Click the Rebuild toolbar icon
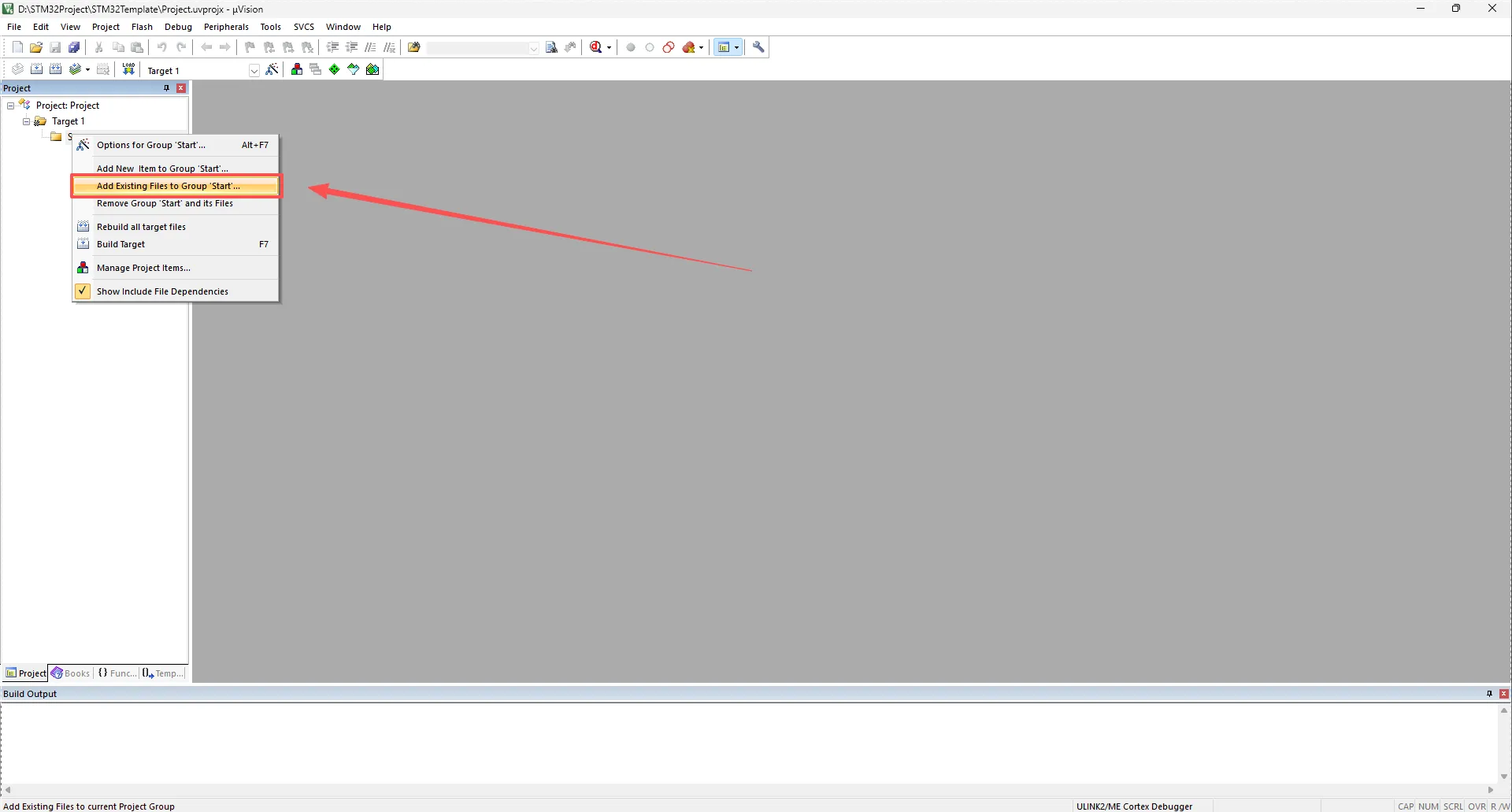The width and height of the screenshot is (1512, 812). click(55, 69)
